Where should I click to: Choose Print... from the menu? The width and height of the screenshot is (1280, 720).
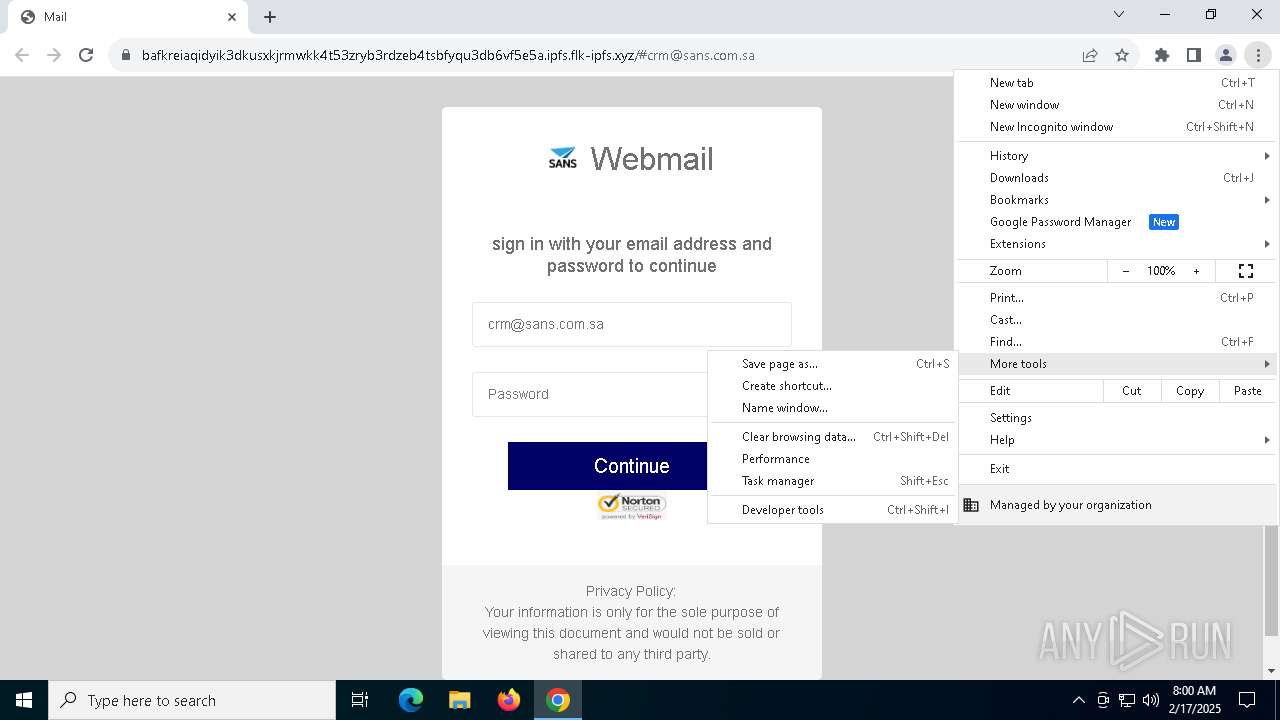click(x=1117, y=298)
